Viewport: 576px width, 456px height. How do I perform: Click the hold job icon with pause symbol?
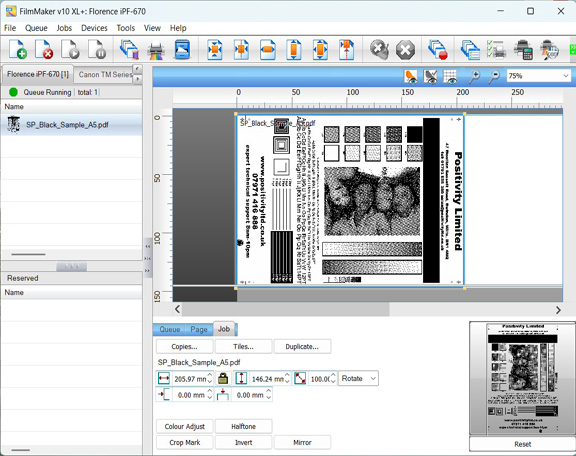tap(97, 49)
